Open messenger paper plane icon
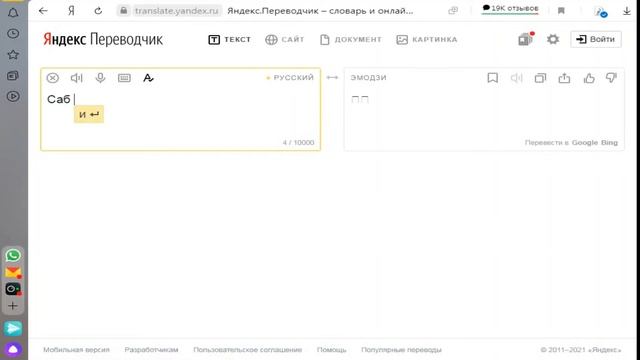Image resolution: width=640 pixels, height=360 pixels. click(x=13, y=328)
